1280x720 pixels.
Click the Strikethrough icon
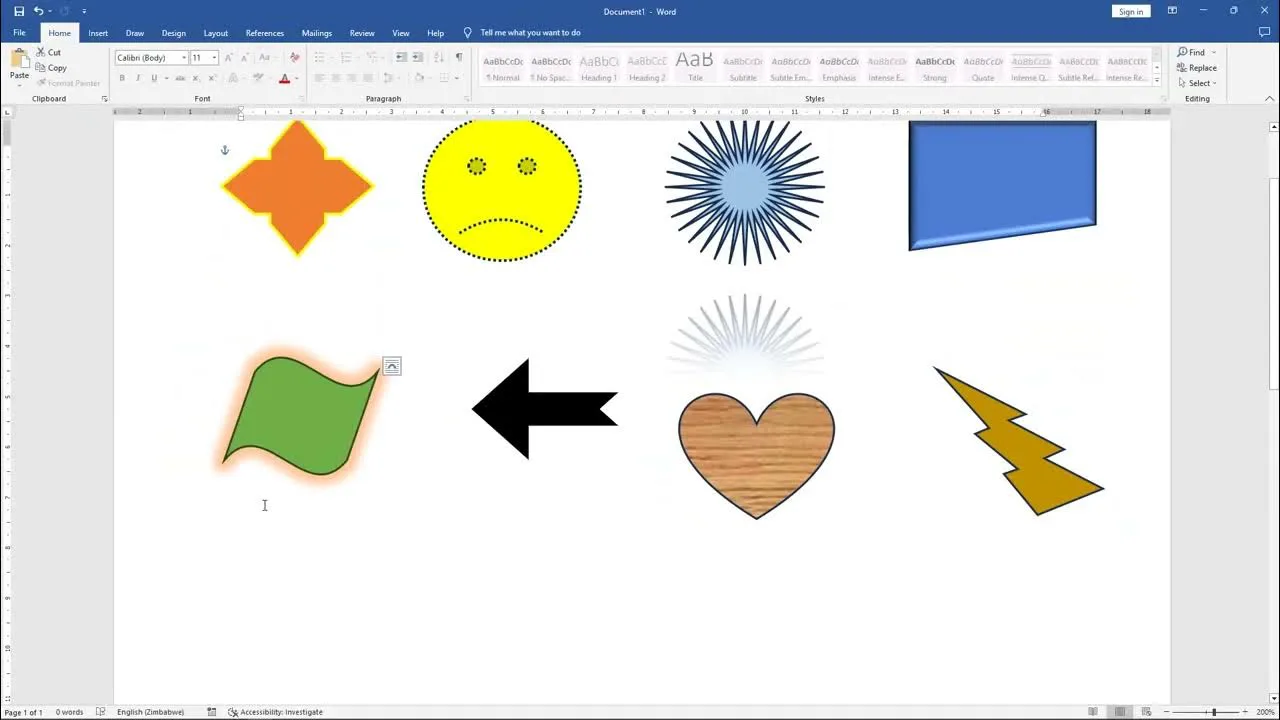(x=180, y=78)
